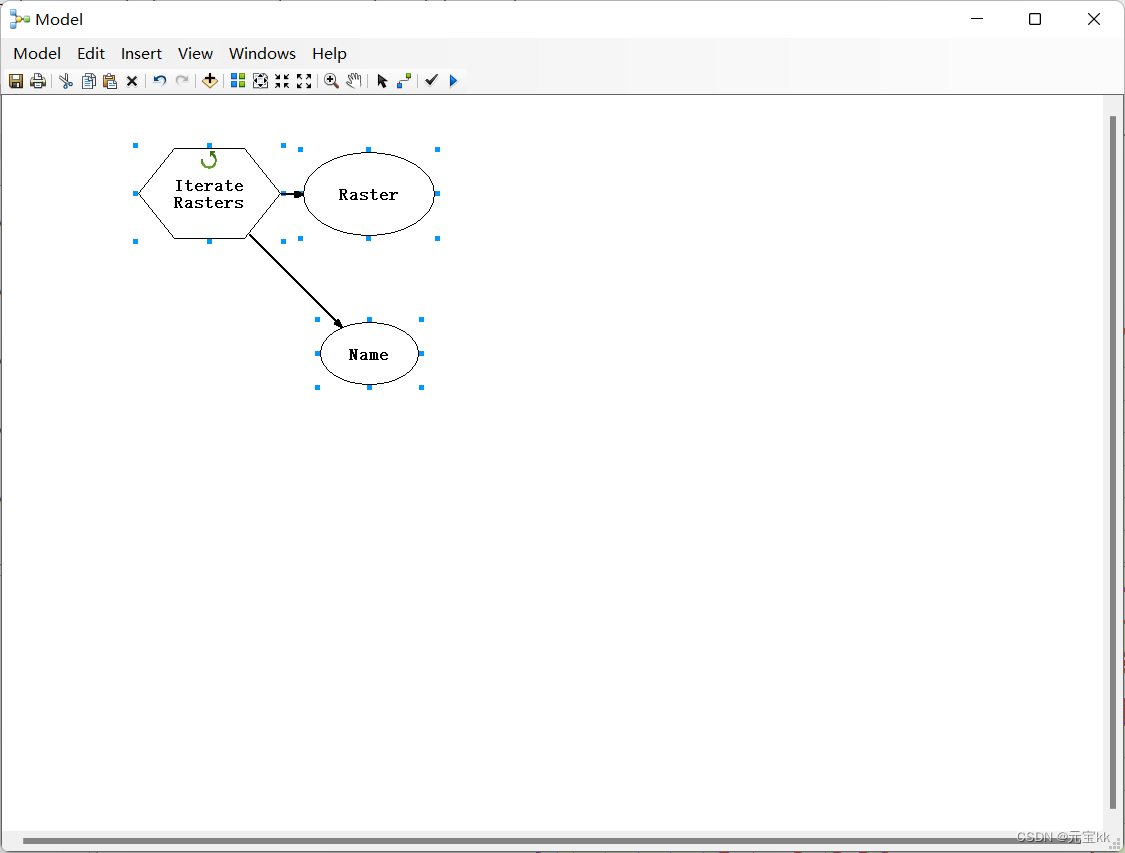The image size is (1125, 853).
Task: Open the View menu
Action: [x=195, y=54]
